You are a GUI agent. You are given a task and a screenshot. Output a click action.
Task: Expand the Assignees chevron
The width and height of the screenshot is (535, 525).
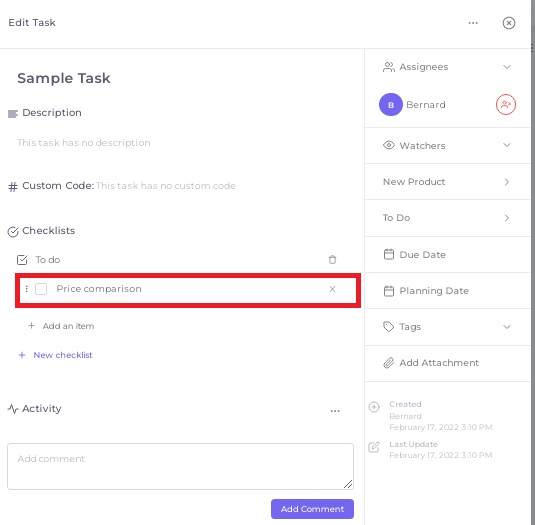[507, 67]
